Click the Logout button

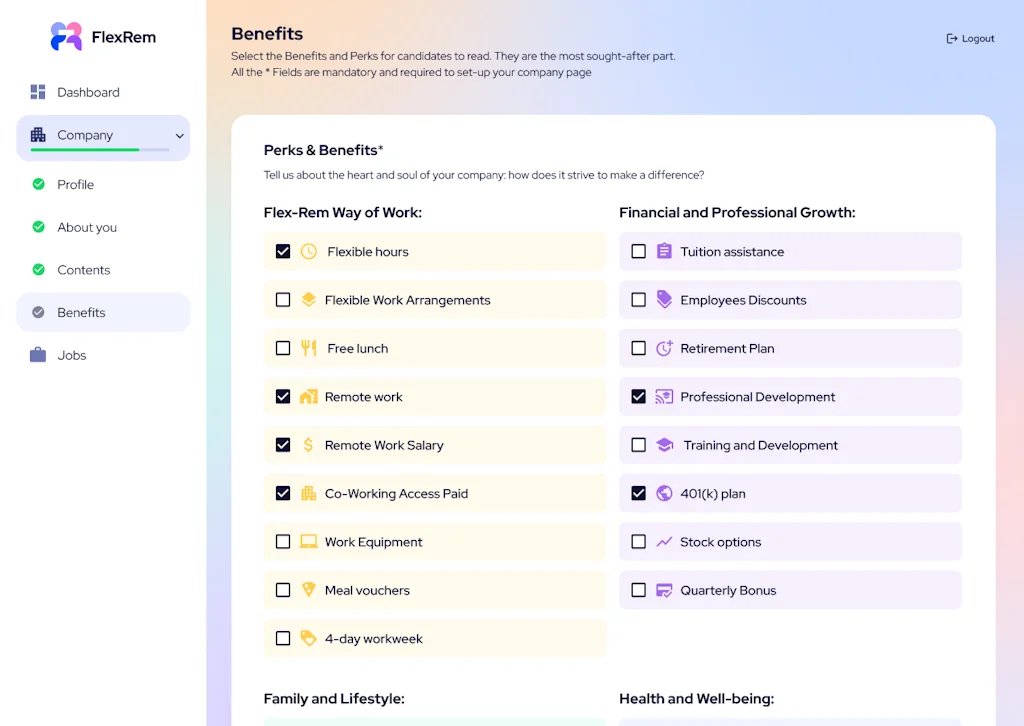tap(970, 39)
